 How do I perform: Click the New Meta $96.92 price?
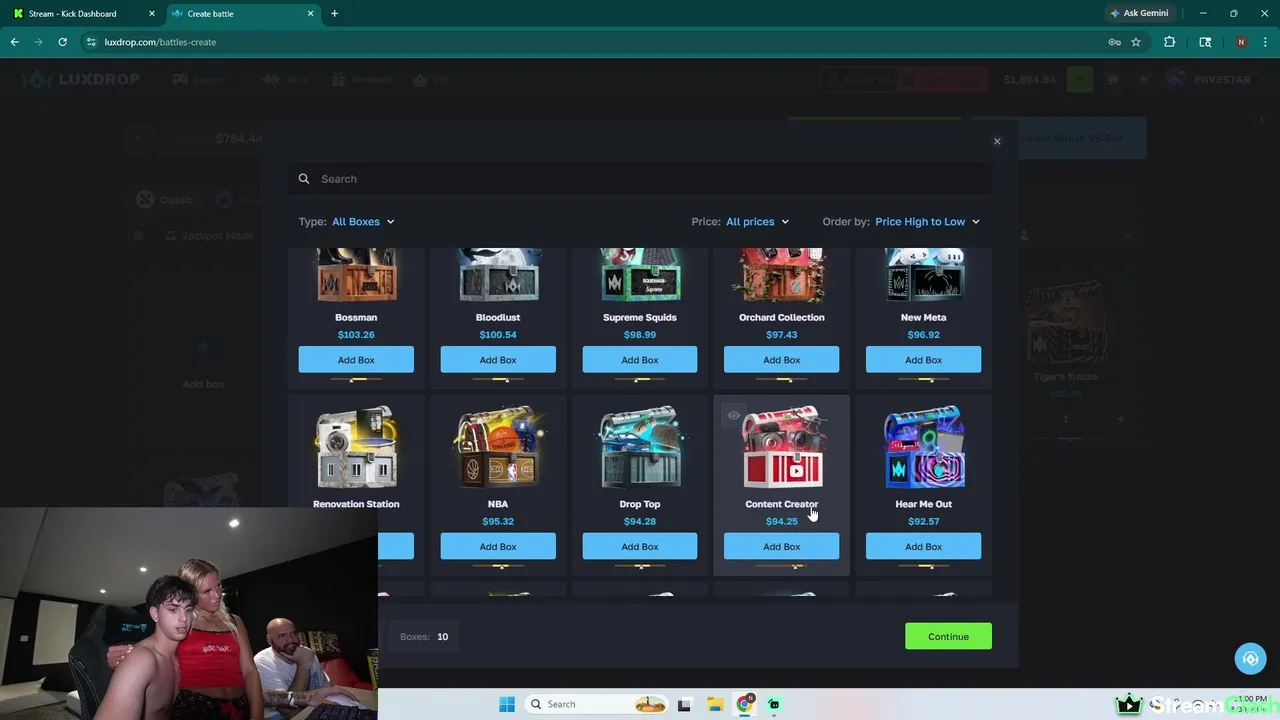coord(924,335)
